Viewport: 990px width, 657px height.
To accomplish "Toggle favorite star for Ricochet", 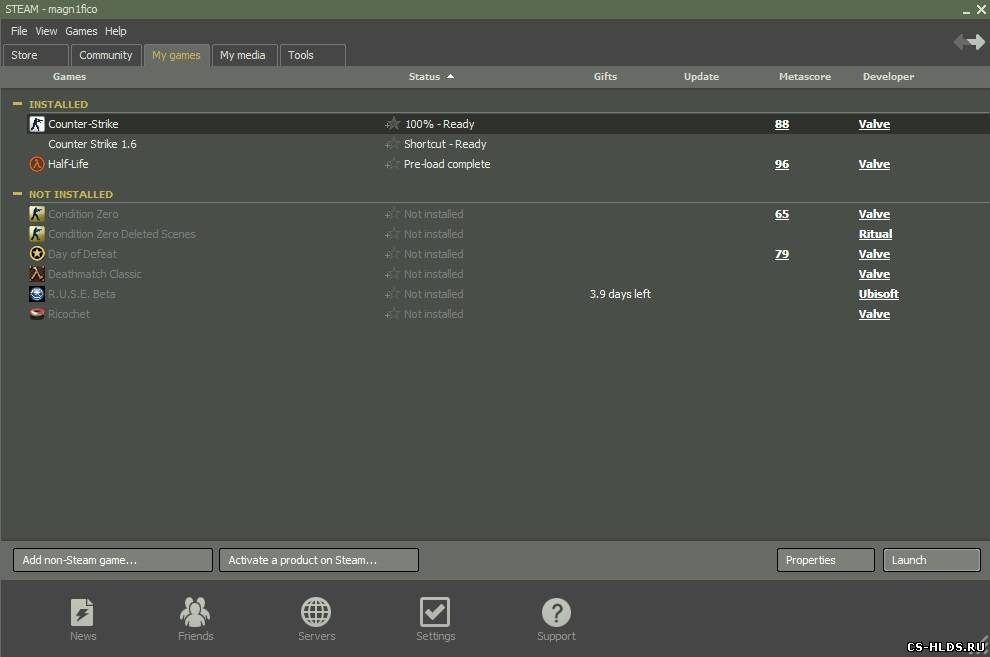I will 393,314.
